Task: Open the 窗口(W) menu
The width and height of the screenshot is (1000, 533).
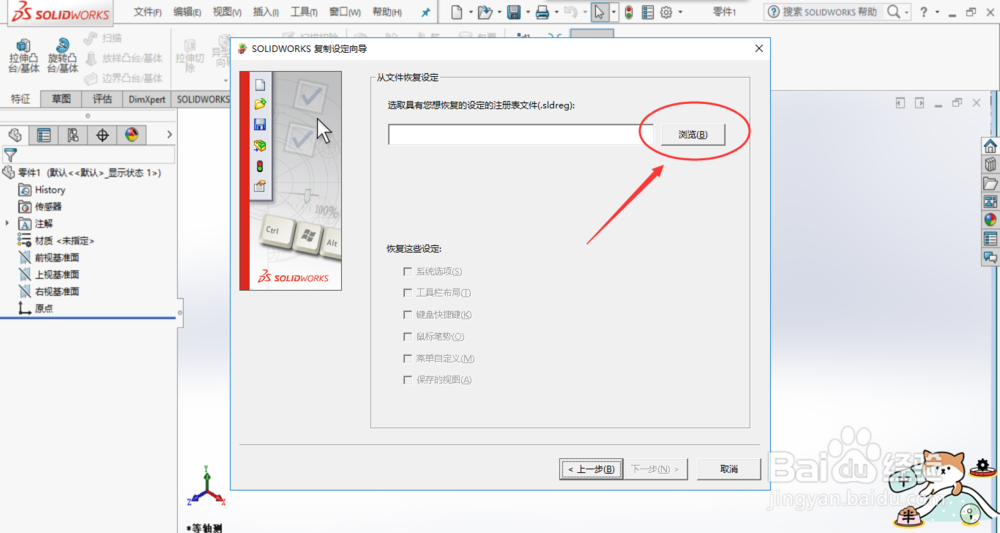Action: 344,12
